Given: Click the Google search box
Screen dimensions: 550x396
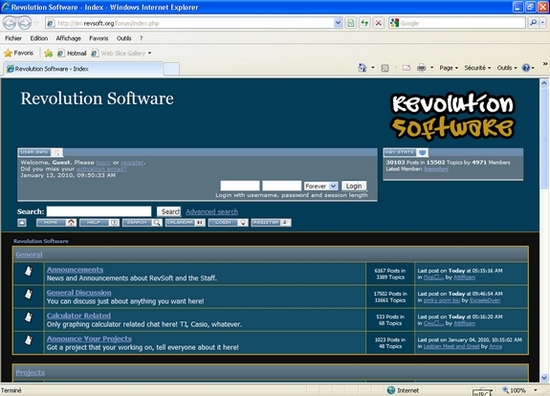Looking at the screenshot, I should point(457,23).
